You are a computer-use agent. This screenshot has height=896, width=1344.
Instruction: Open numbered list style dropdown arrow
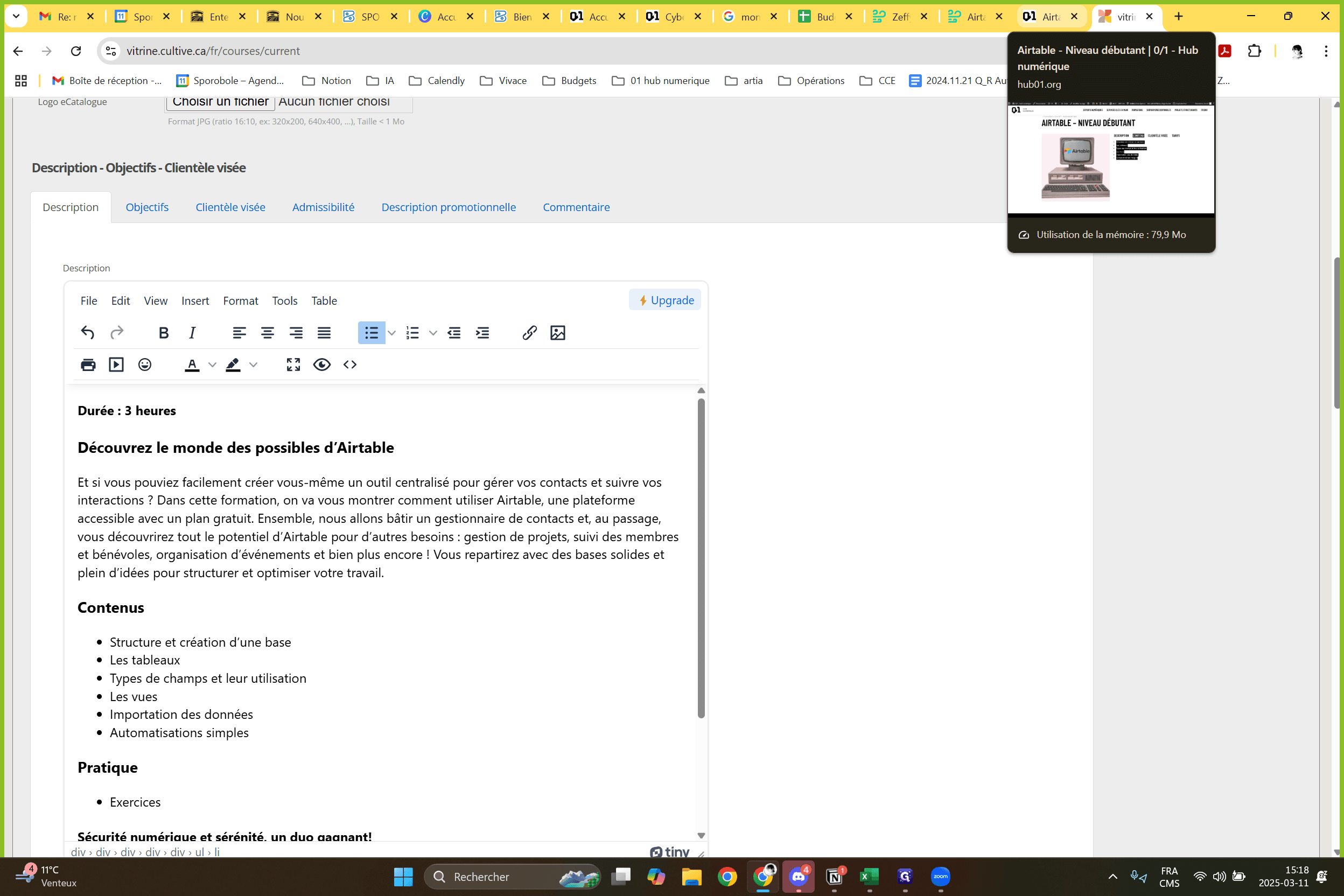tap(433, 333)
